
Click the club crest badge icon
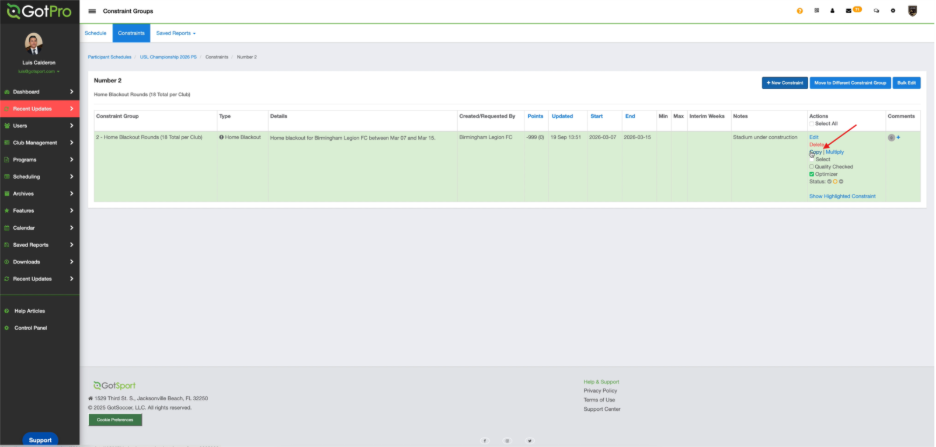[911, 10]
